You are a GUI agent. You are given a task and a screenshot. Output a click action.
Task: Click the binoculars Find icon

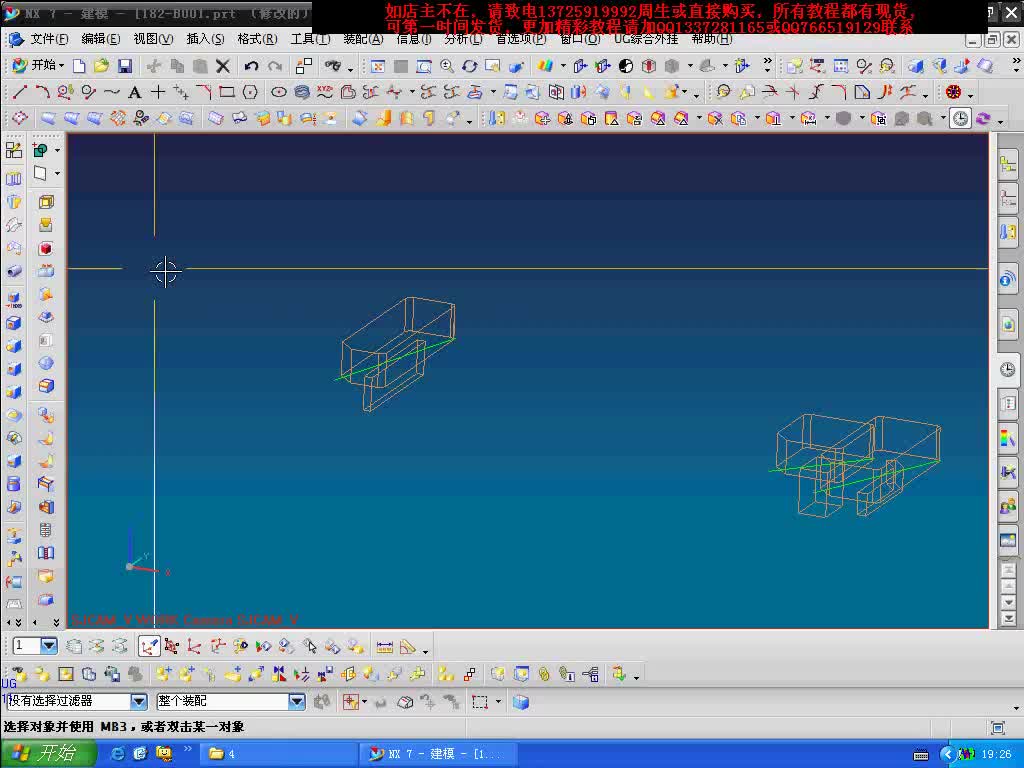click(x=333, y=66)
